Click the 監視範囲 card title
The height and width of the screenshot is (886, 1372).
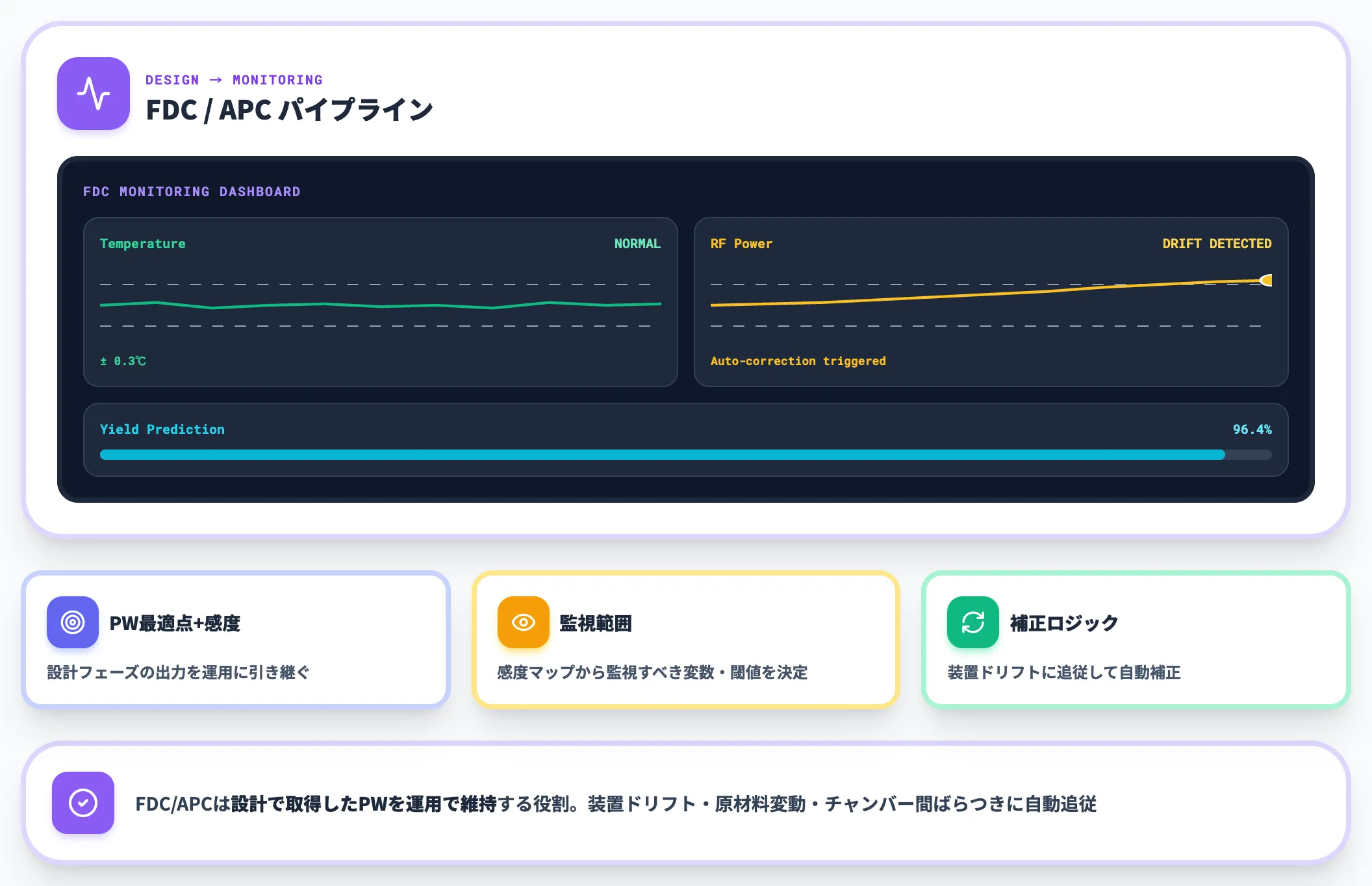[596, 623]
